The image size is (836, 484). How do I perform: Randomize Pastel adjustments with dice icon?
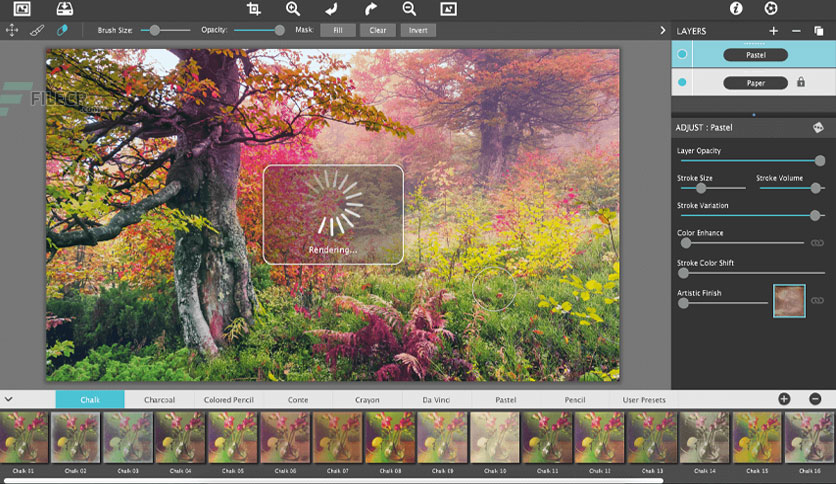tap(818, 127)
